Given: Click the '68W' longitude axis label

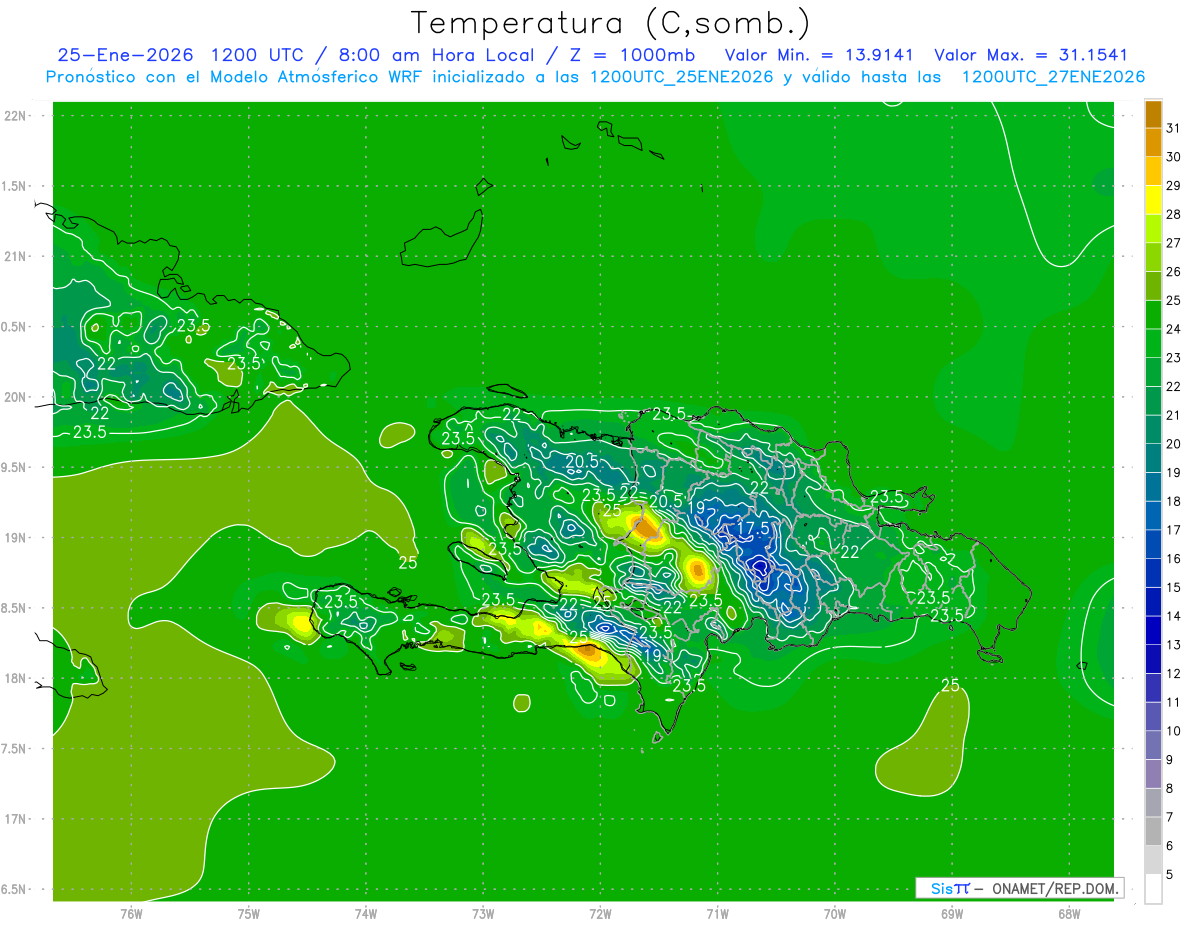Looking at the screenshot, I should pos(1069,913).
